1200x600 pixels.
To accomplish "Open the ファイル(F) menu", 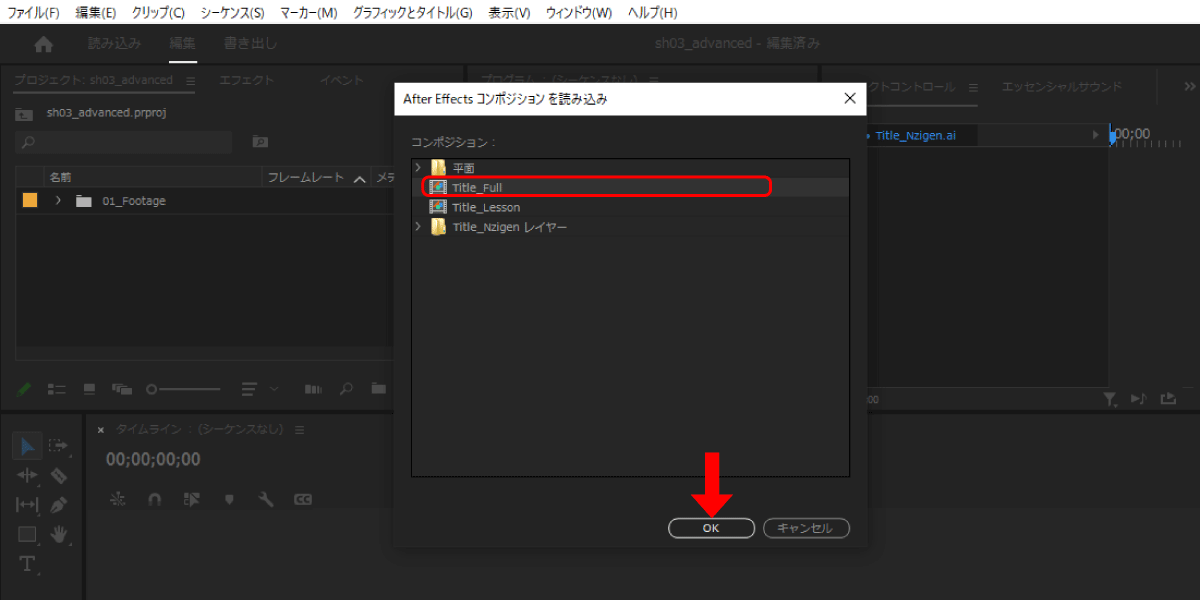I will (33, 13).
